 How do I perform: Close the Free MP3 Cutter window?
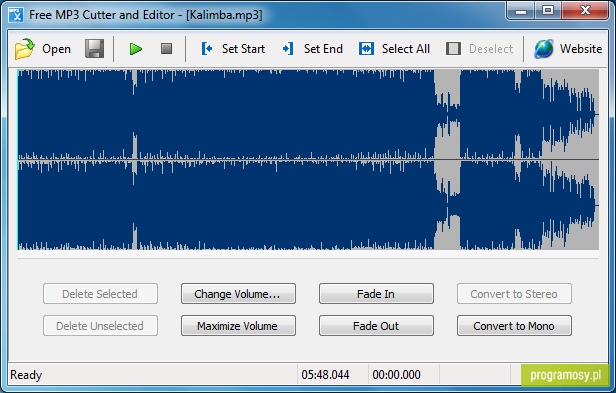click(585, 11)
